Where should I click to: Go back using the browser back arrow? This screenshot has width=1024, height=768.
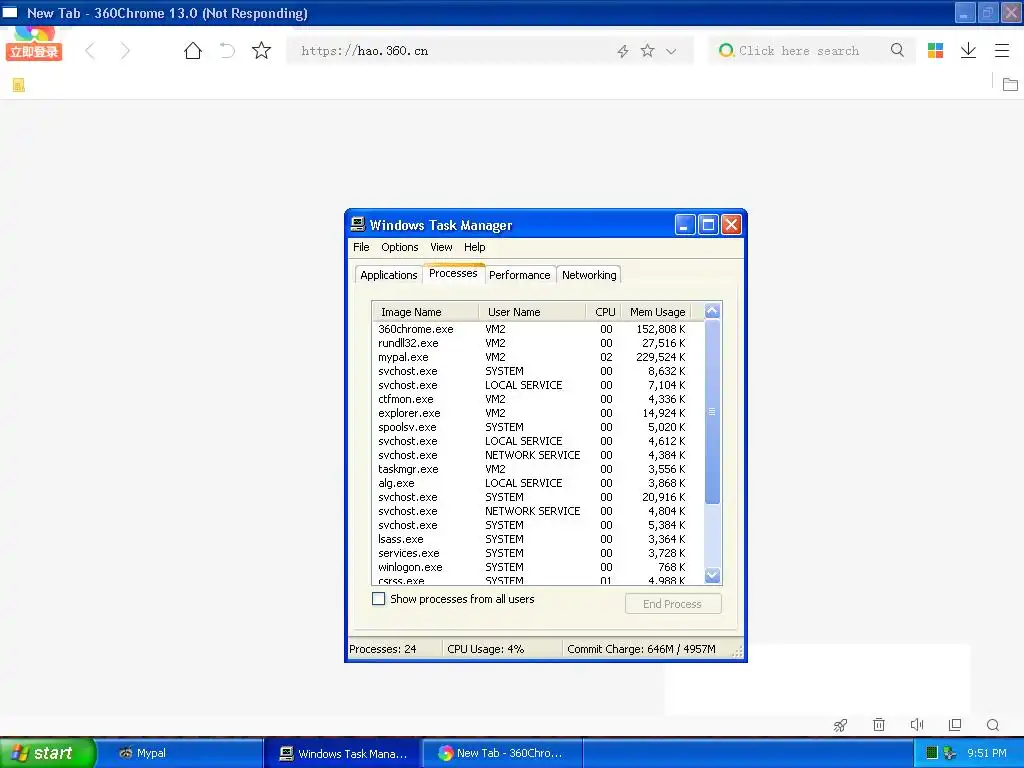coord(90,51)
